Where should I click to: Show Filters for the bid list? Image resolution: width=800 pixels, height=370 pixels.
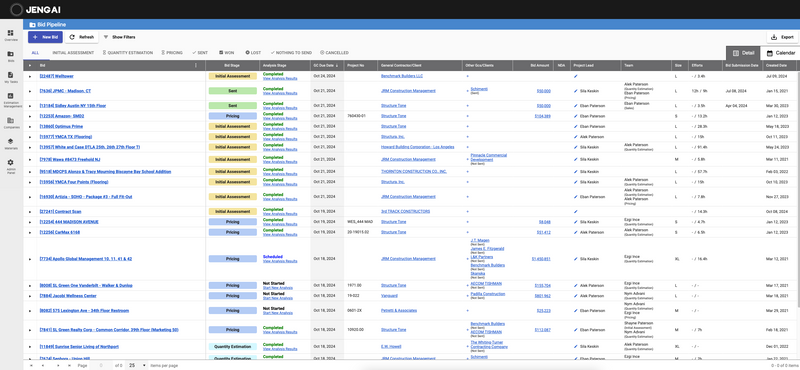[119, 37]
